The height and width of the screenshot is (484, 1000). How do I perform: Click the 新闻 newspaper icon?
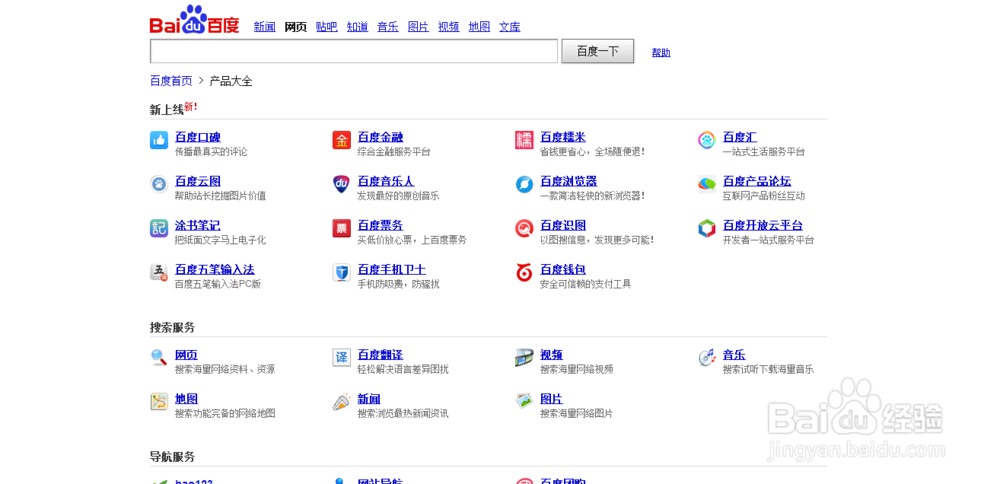[341, 402]
